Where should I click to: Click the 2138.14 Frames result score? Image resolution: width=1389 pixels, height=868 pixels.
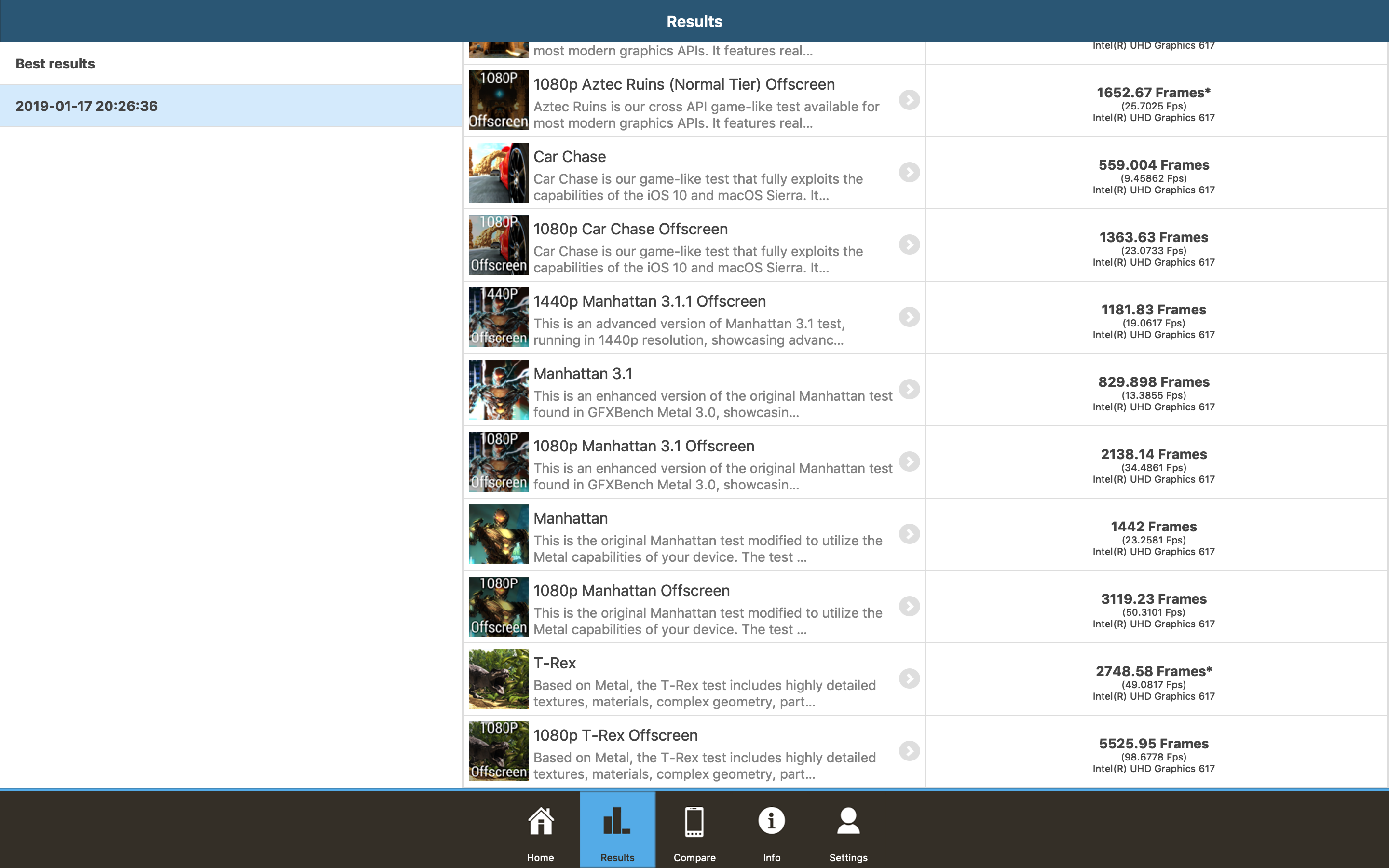(1153, 455)
